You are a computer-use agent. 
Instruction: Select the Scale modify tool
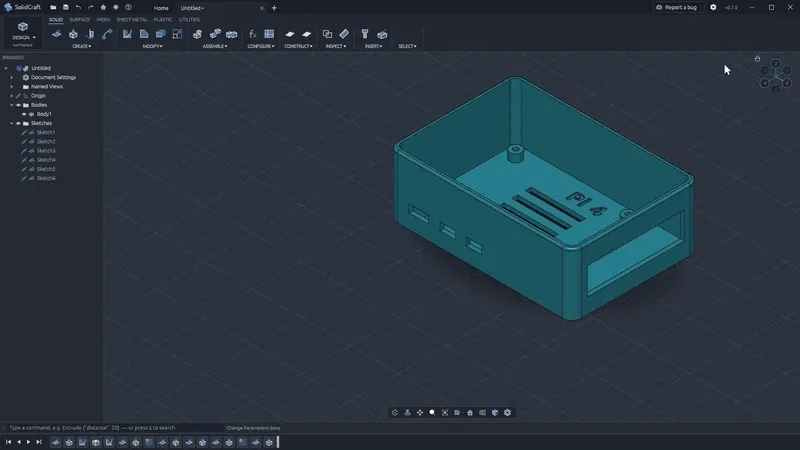click(177, 34)
